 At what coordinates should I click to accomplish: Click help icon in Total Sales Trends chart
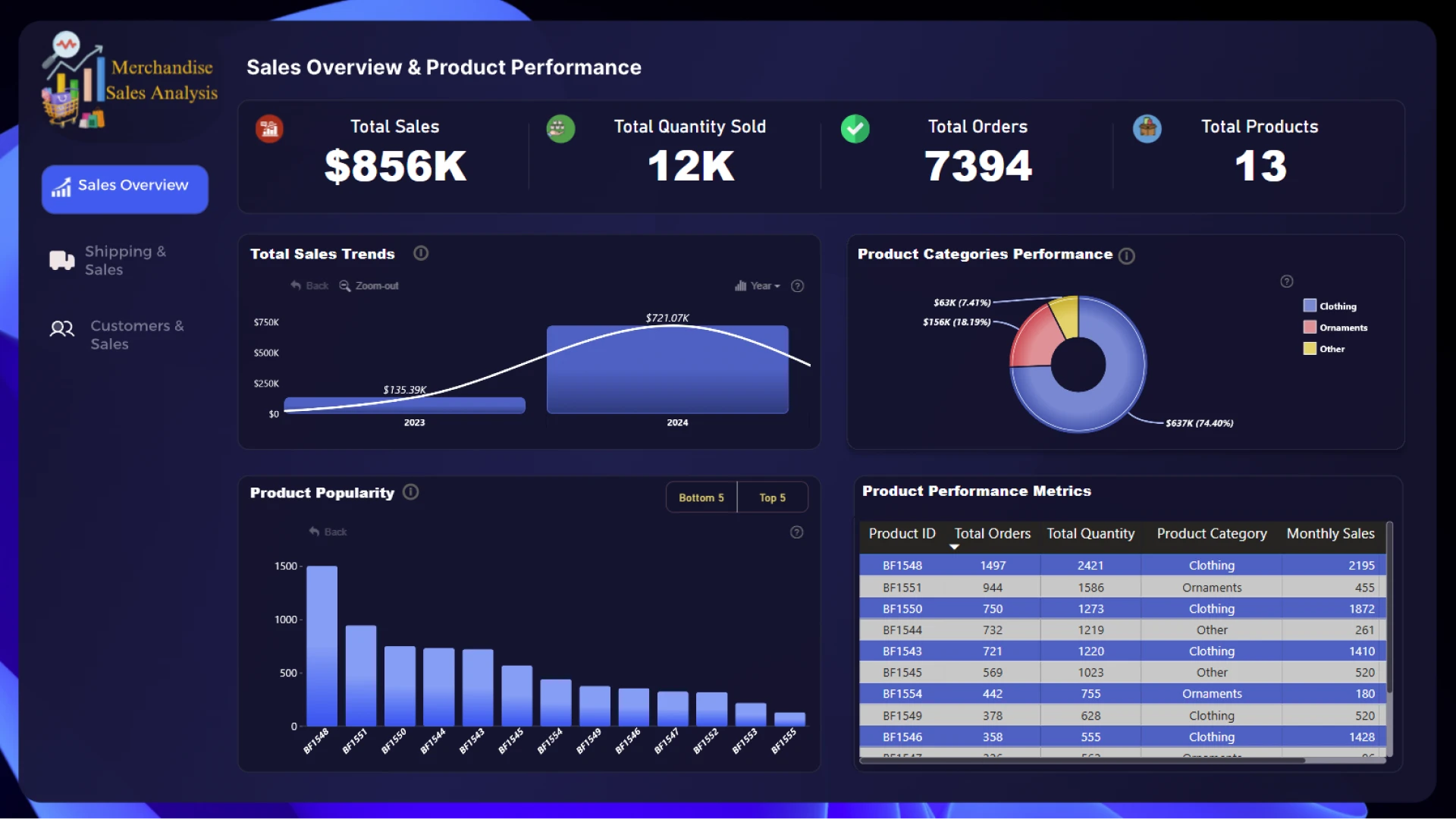[x=797, y=286]
